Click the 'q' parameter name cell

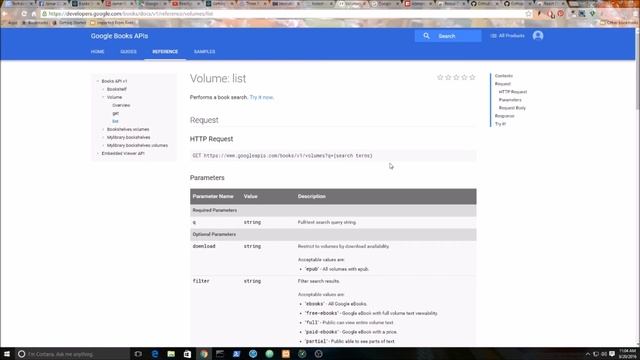click(194, 222)
